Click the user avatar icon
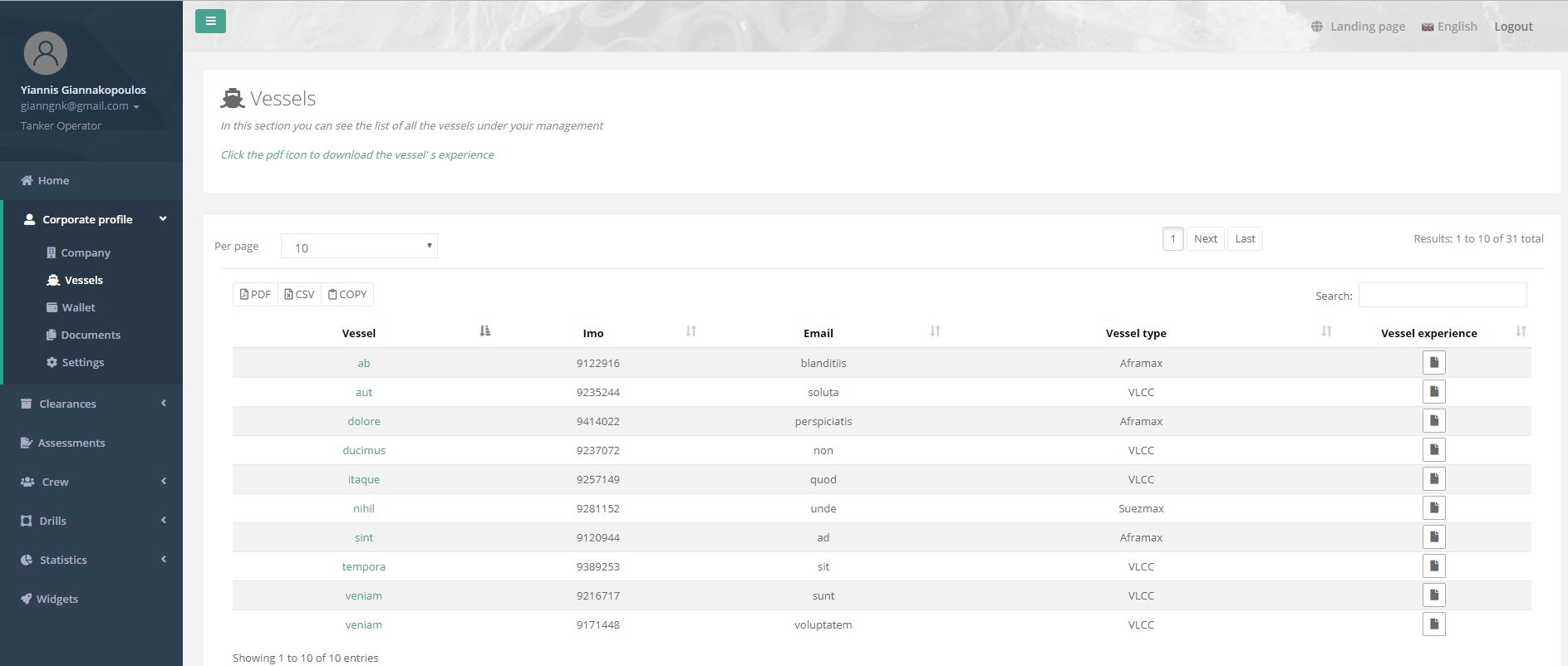This screenshot has width=1568, height=666. coord(46,53)
